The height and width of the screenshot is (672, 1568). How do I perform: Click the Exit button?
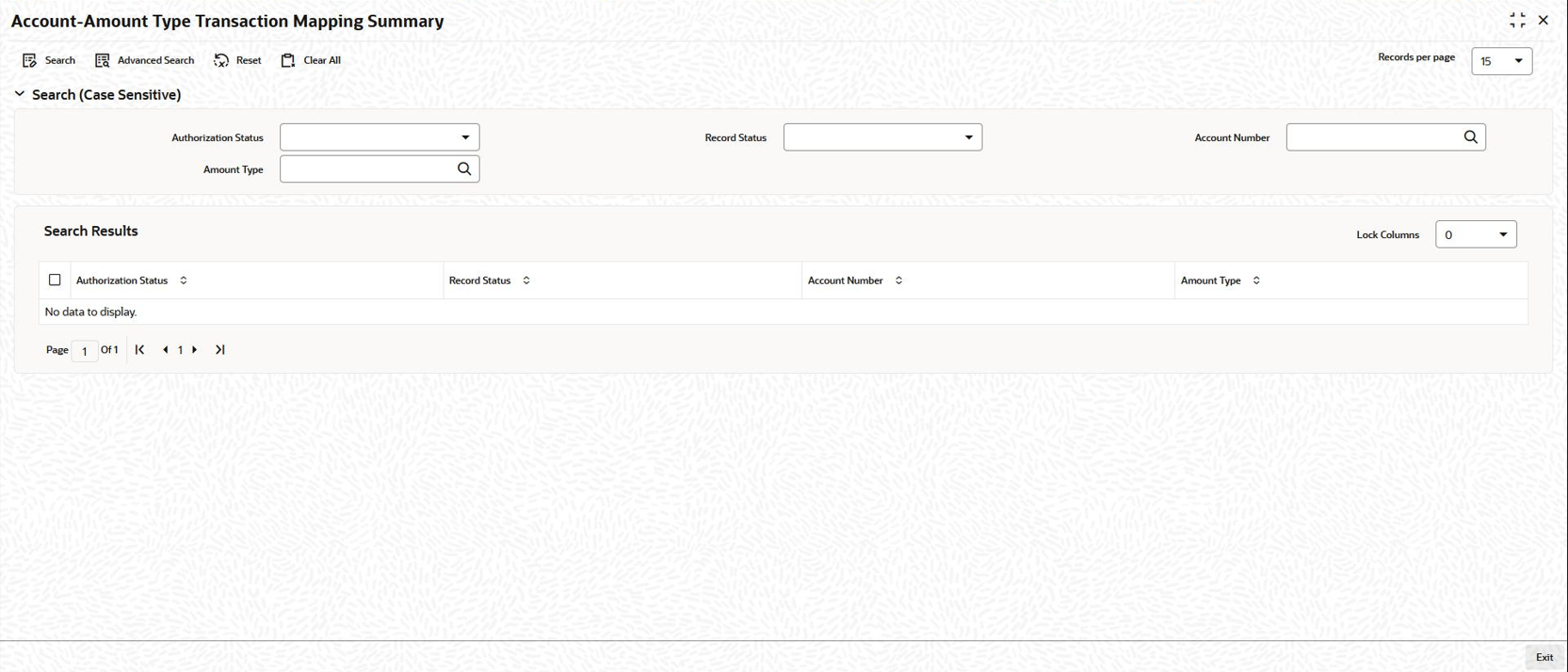1544,657
